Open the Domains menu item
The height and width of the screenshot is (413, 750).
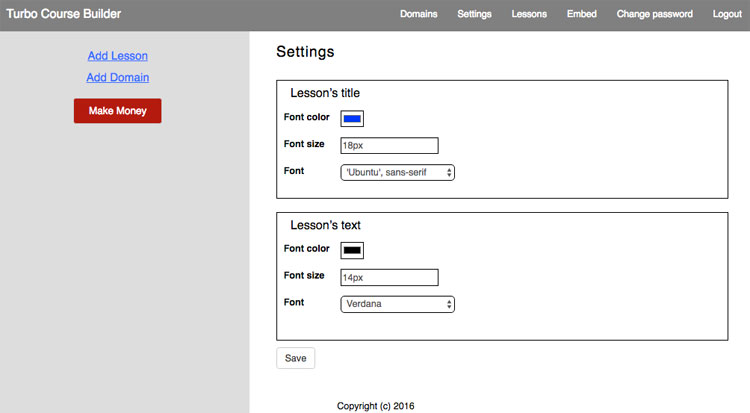(x=418, y=14)
